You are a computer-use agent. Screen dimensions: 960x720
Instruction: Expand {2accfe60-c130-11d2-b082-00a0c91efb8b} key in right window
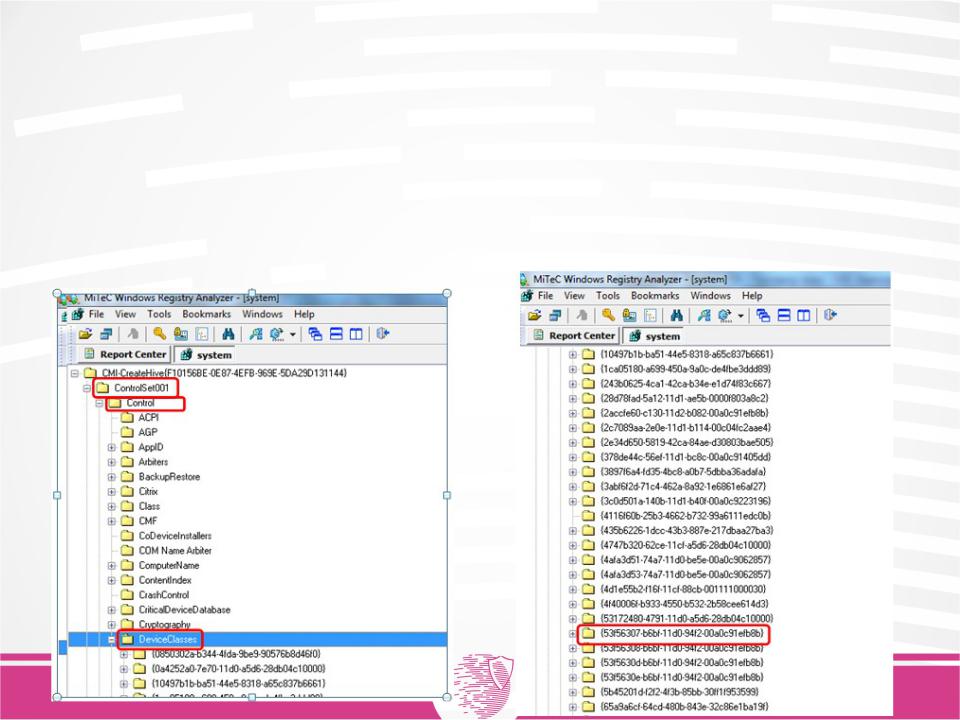point(572,413)
